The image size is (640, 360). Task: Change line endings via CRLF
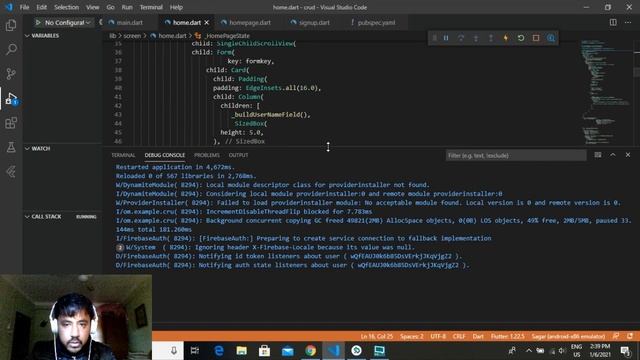click(459, 336)
